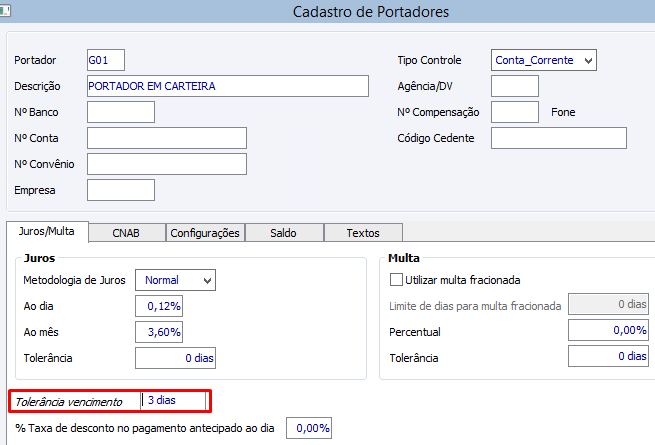
Task: Click the Nº Compensação field
Action: coord(515,112)
